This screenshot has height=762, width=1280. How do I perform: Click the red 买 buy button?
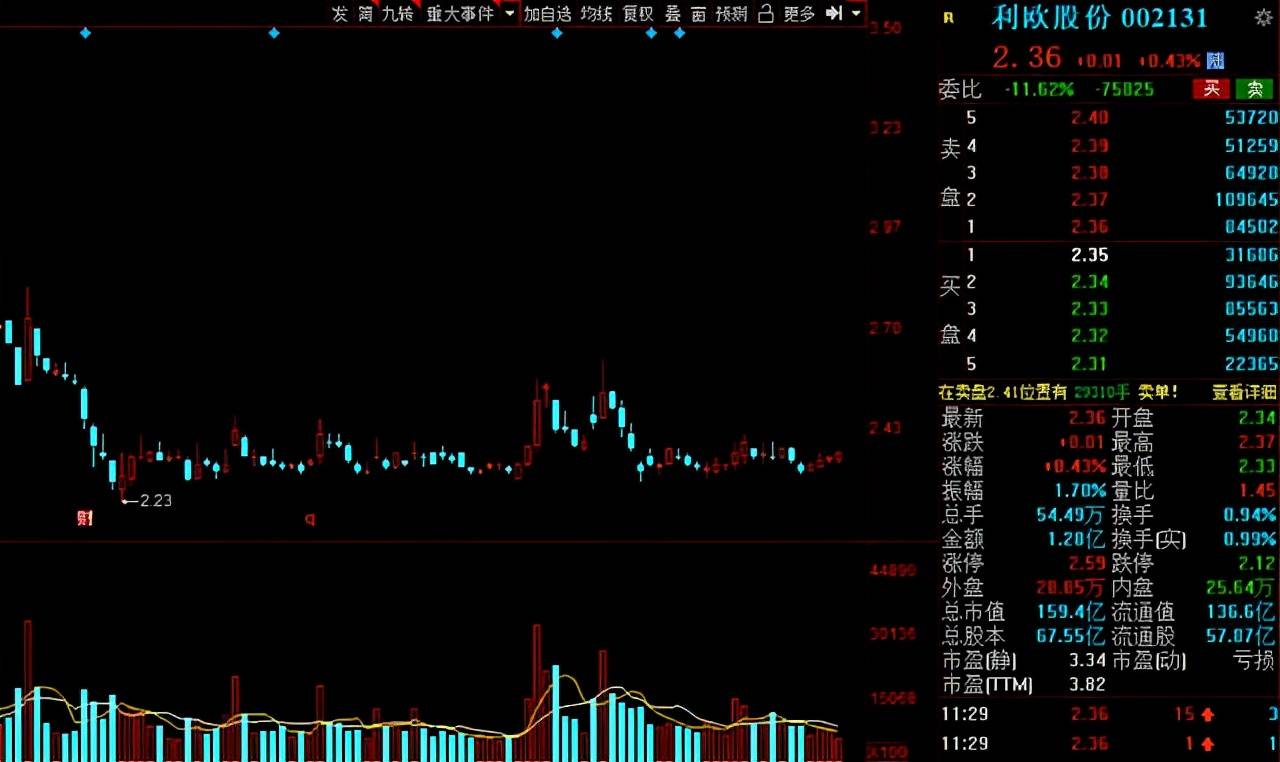[1211, 89]
